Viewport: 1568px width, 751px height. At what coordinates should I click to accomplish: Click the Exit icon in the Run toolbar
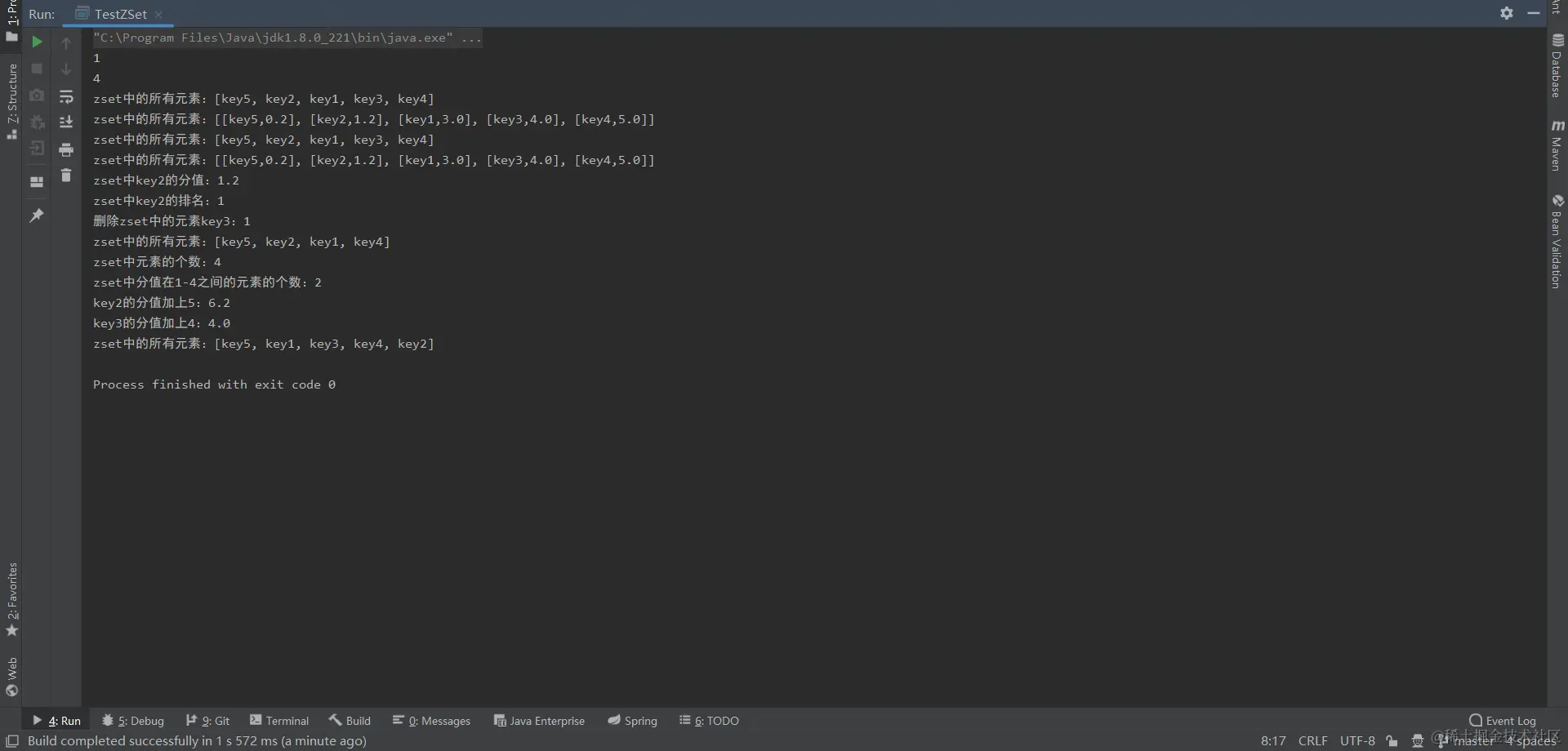(37, 149)
